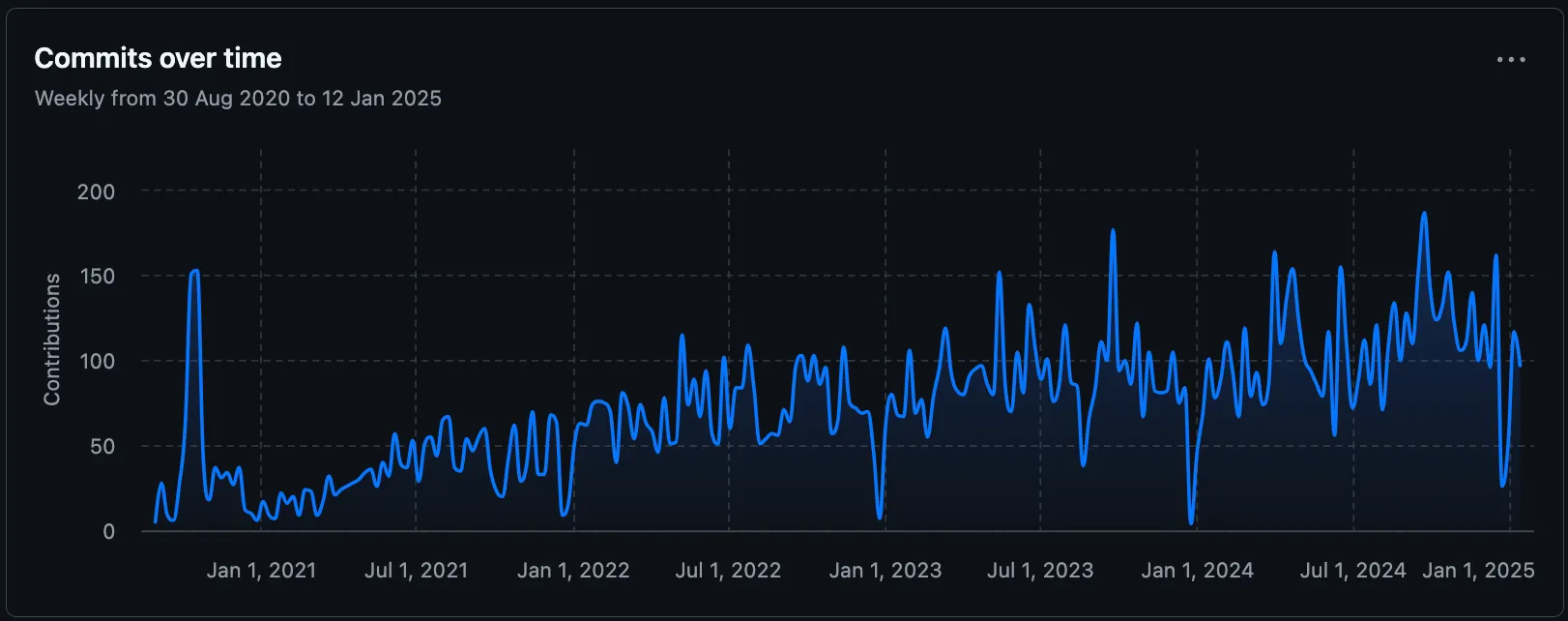Open the three-dot chart options menu
1568x621 pixels.
click(1511, 59)
